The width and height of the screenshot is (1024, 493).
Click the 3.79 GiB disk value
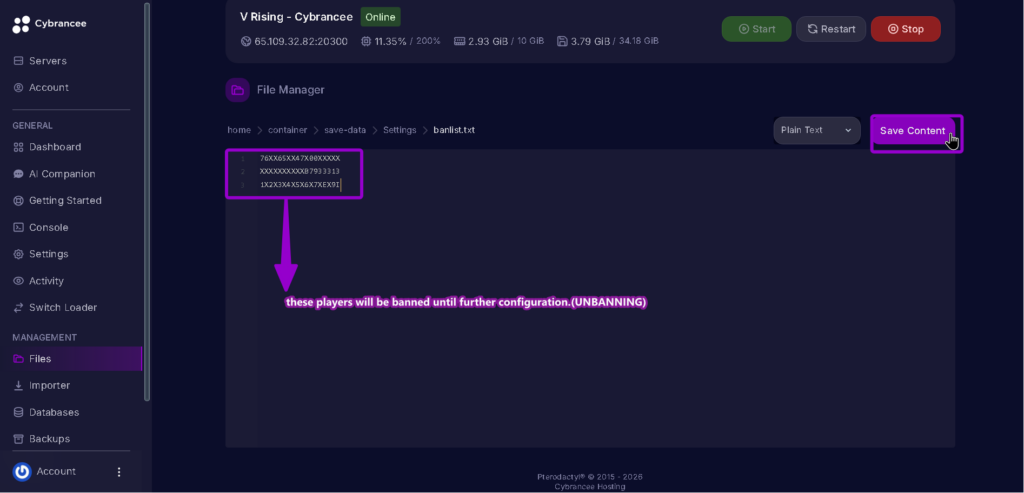tap(590, 41)
